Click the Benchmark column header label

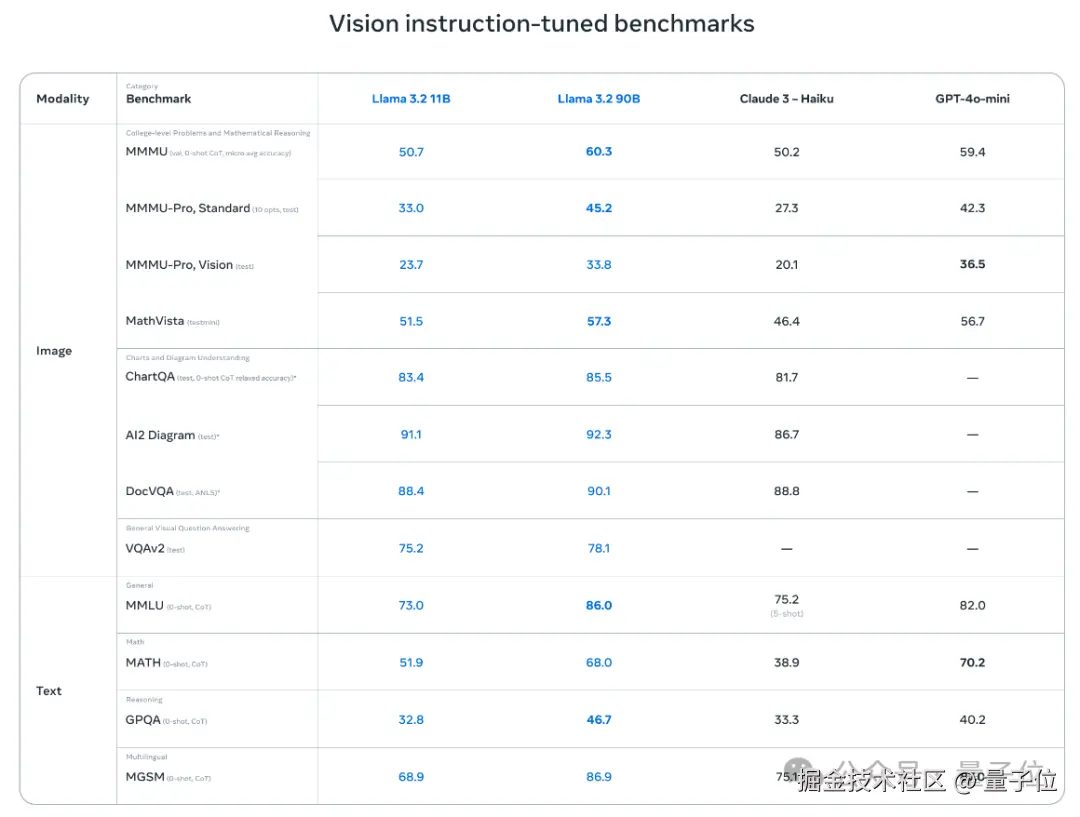pyautogui.click(x=158, y=99)
